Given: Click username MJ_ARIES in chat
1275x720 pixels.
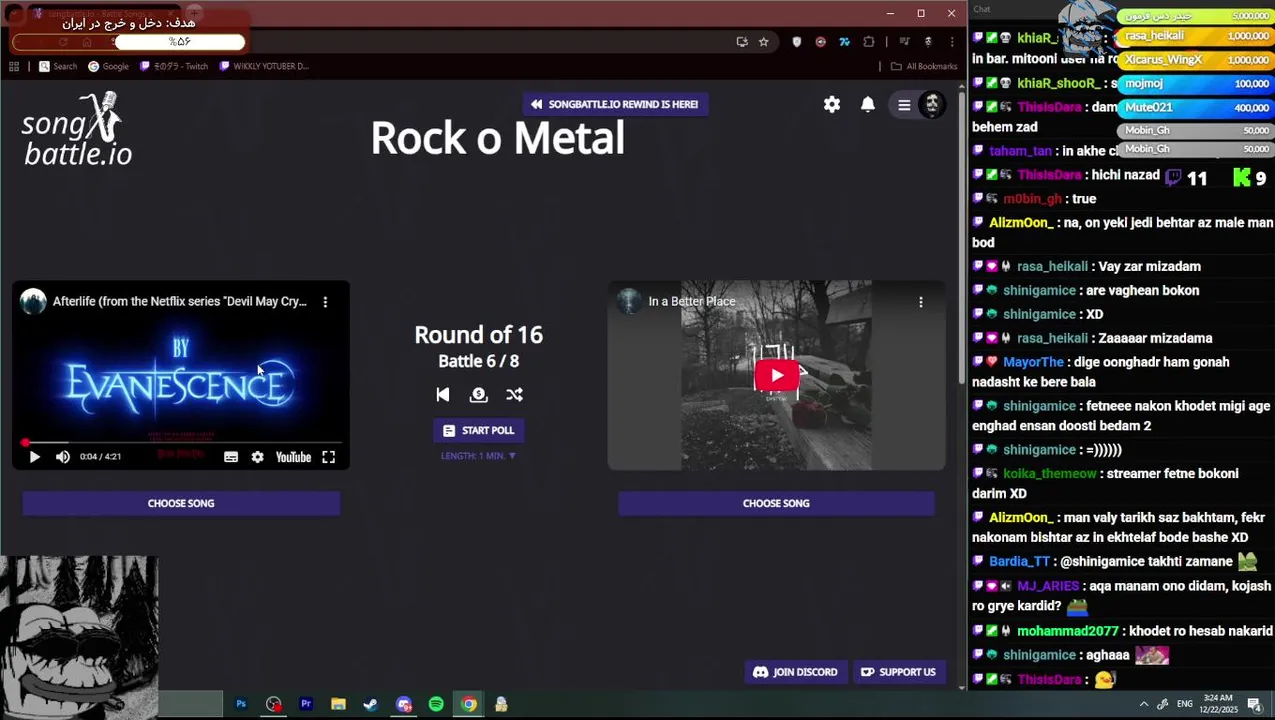Looking at the screenshot, I should [1047, 586].
